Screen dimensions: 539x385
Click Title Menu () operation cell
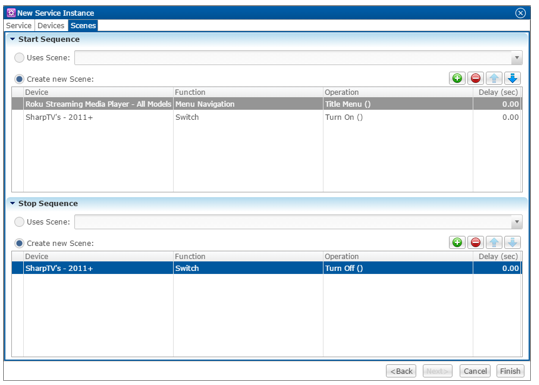point(398,104)
